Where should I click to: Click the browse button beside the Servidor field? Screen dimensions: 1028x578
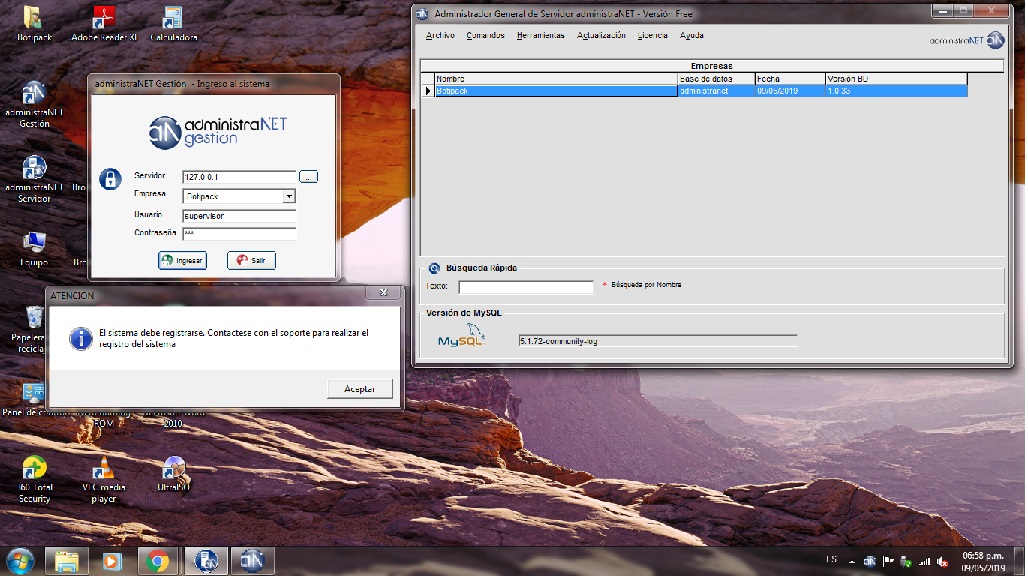(x=308, y=177)
